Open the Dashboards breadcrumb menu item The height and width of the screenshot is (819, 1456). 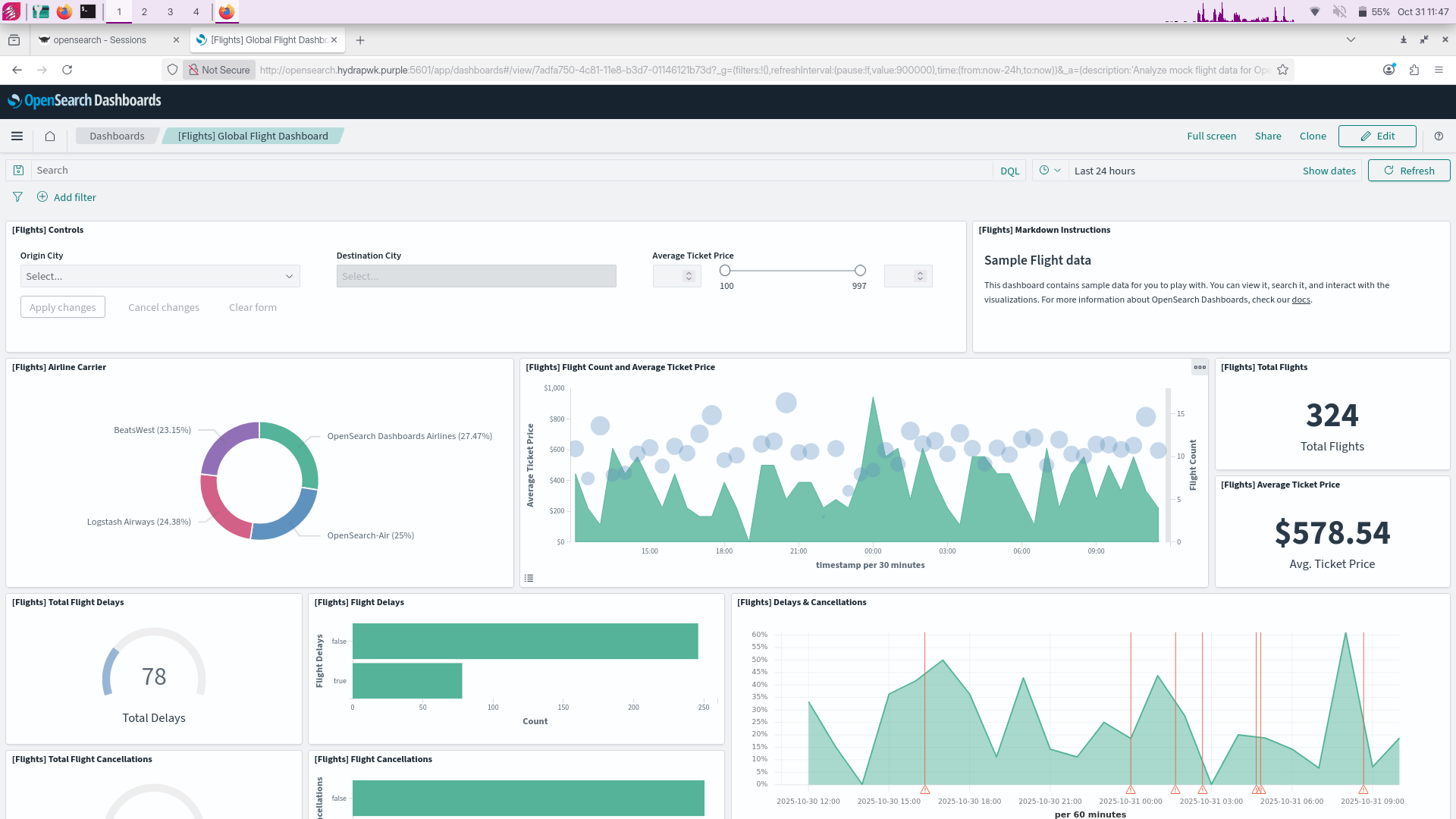(x=117, y=136)
